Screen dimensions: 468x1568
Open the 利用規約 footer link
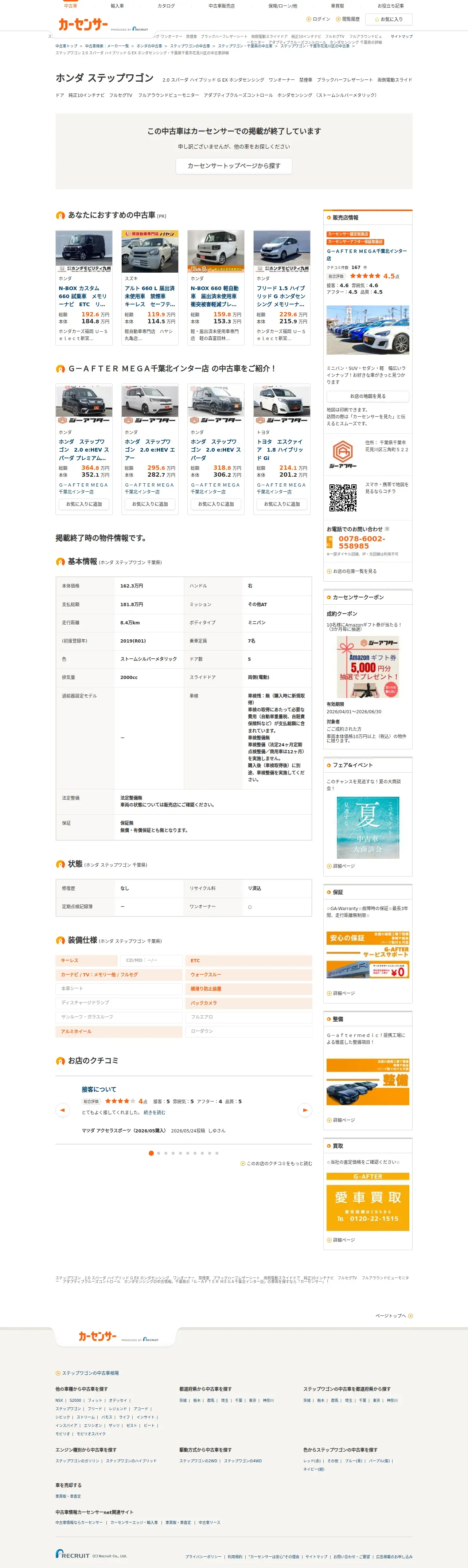pyautogui.click(x=235, y=1556)
